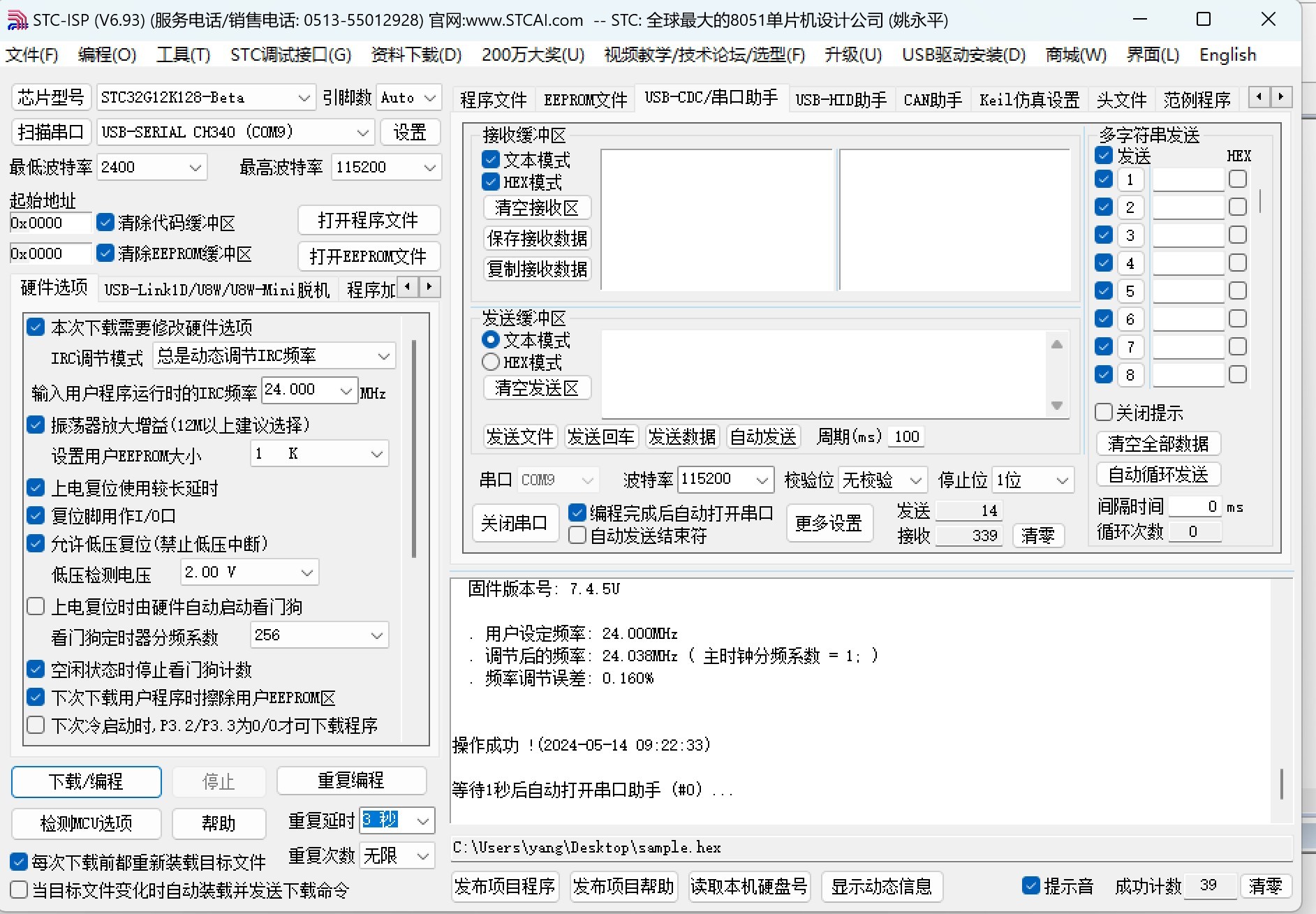This screenshot has height=914, width=1316.
Task: Uncheck 清除代码缓冲区 checkbox
Action: (x=105, y=222)
